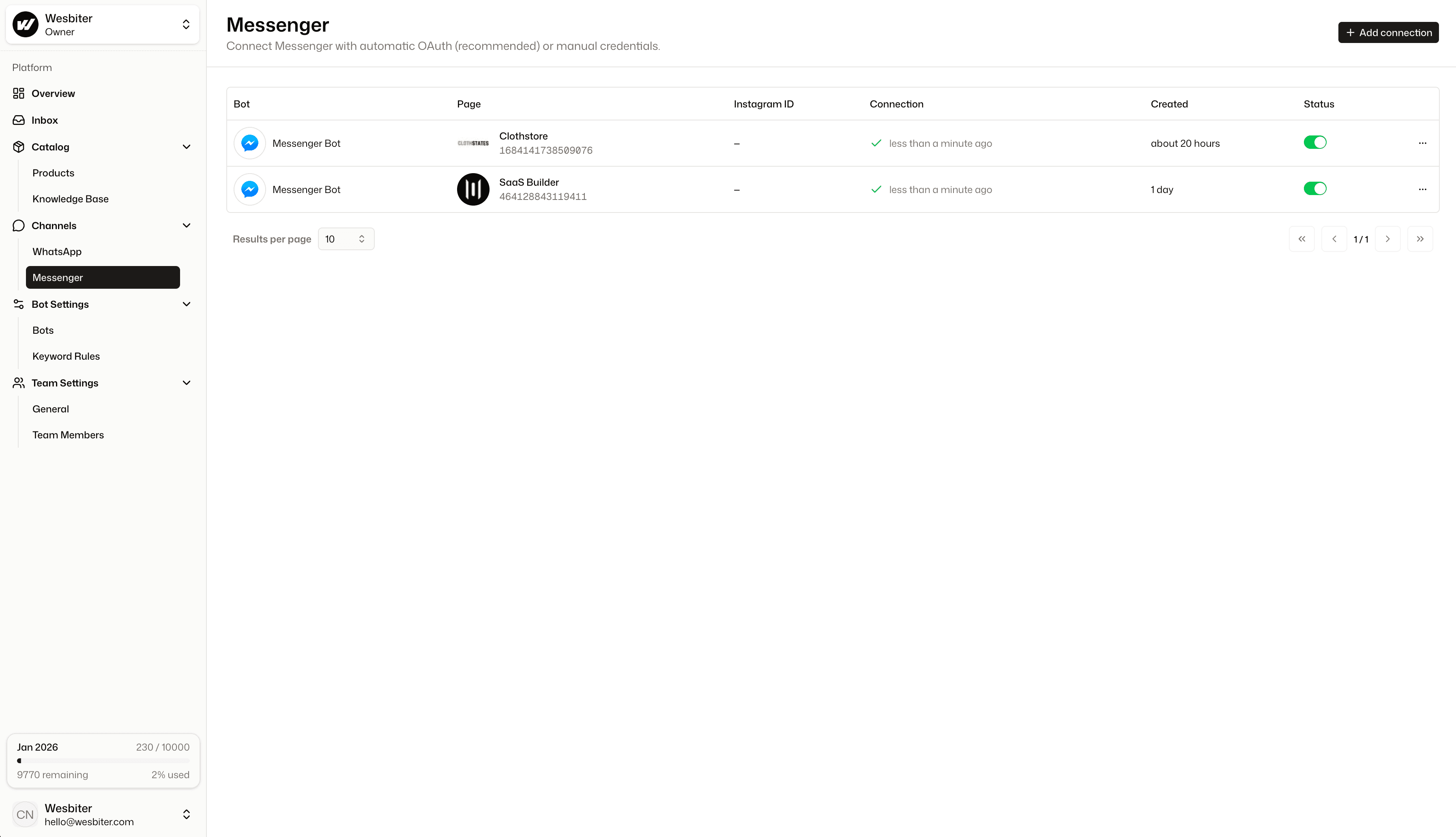Image resolution: width=1456 pixels, height=837 pixels.
Task: Disable the Clothstore connection status toggle
Action: pyautogui.click(x=1314, y=142)
